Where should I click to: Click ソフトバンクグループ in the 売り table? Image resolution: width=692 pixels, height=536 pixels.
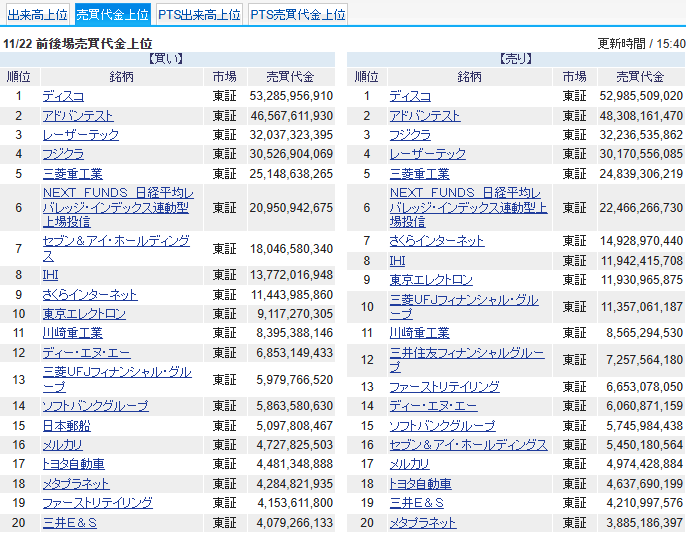[442, 426]
